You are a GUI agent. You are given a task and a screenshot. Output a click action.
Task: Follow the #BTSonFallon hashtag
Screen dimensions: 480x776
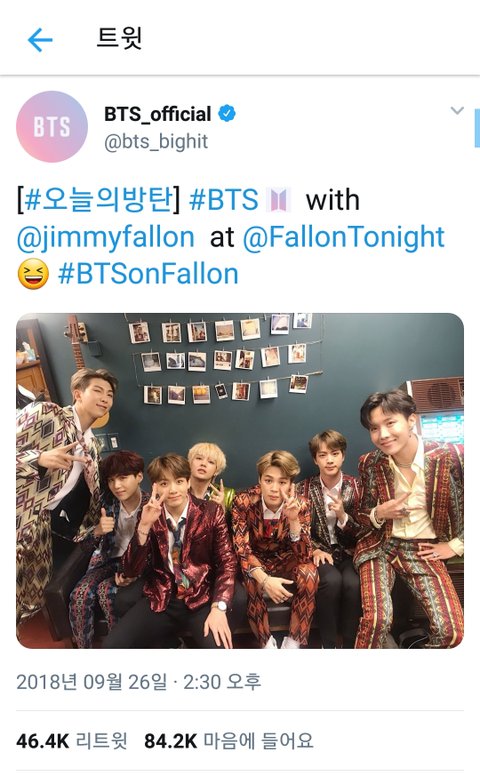point(148,274)
